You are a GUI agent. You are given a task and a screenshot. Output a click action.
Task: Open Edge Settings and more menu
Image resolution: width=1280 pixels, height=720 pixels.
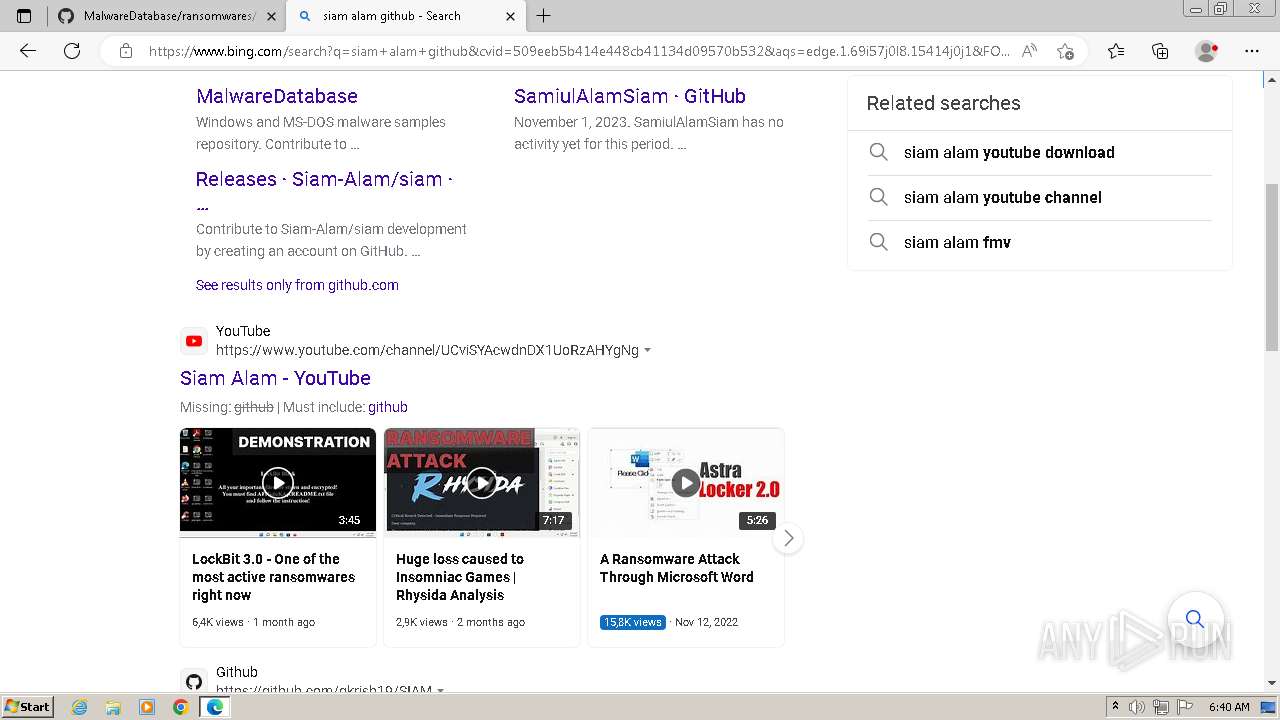(x=1251, y=51)
